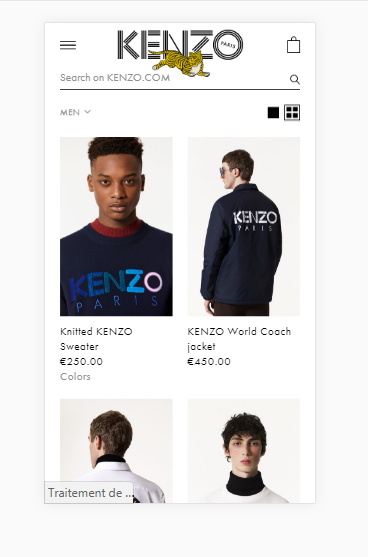
Task: Open KENZO World Coach jacket image
Action: click(244, 227)
